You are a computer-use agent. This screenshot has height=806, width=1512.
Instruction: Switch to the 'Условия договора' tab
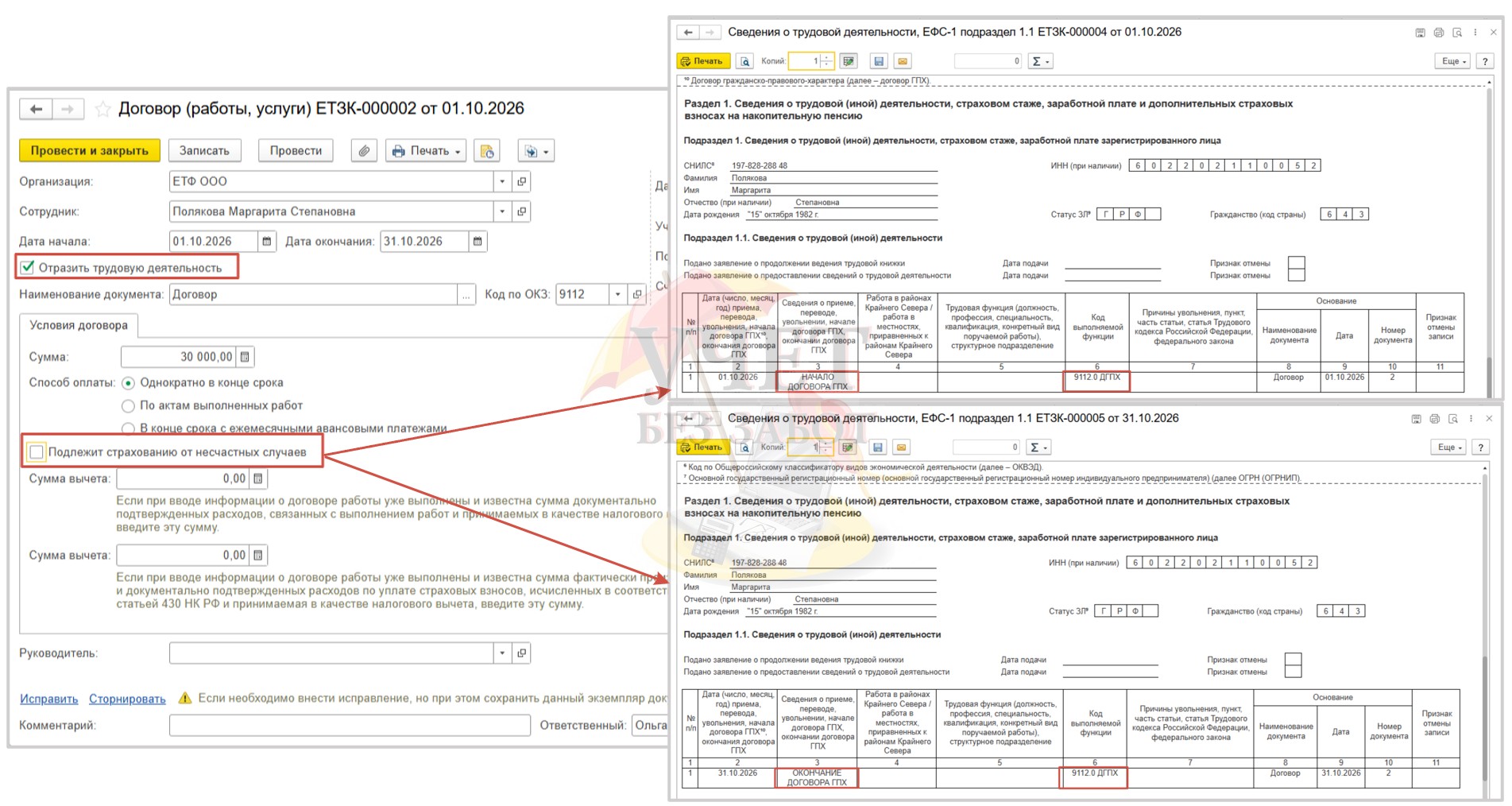click(x=79, y=325)
